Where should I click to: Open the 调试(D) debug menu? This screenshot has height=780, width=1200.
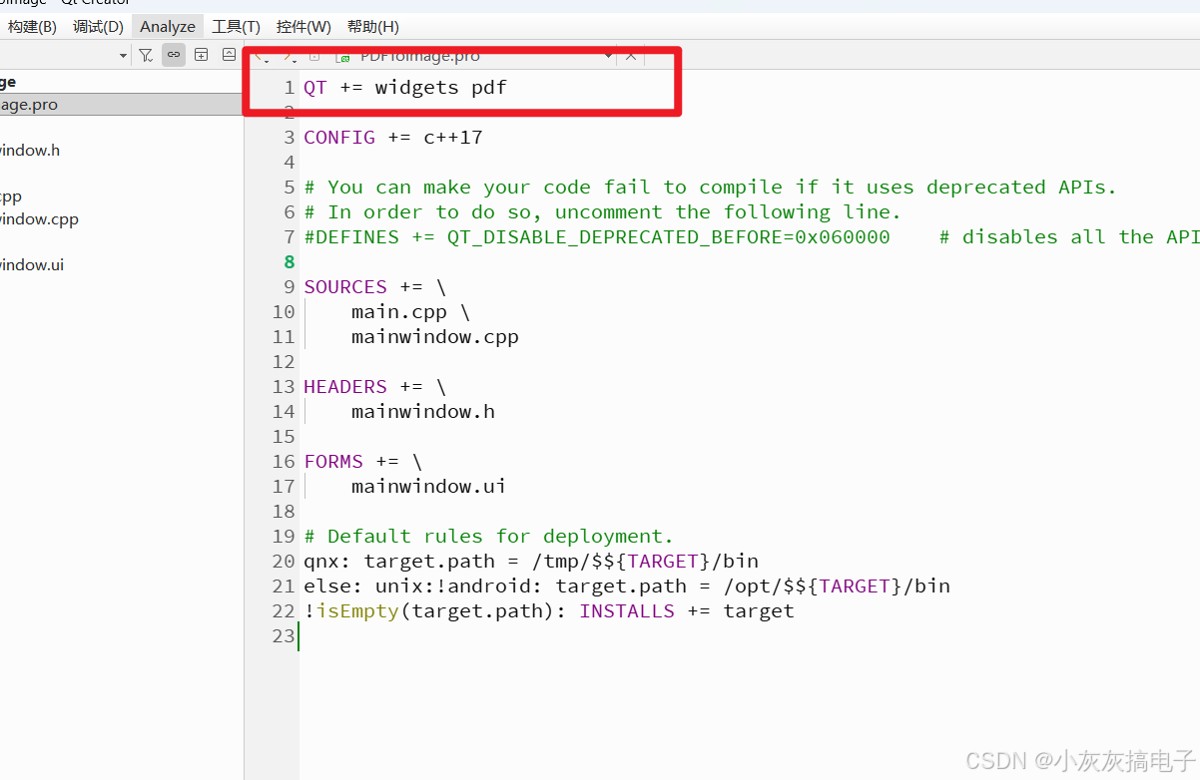click(x=98, y=27)
